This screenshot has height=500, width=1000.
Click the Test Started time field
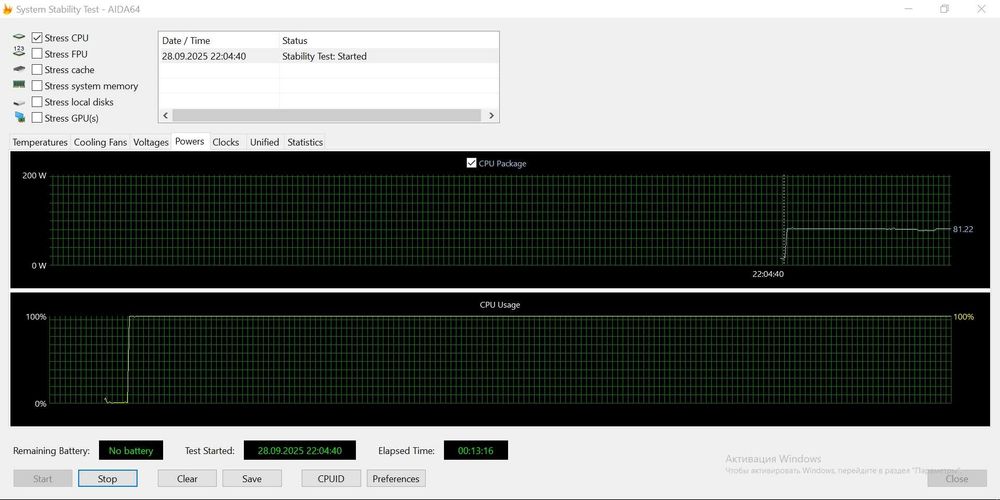tap(300, 450)
